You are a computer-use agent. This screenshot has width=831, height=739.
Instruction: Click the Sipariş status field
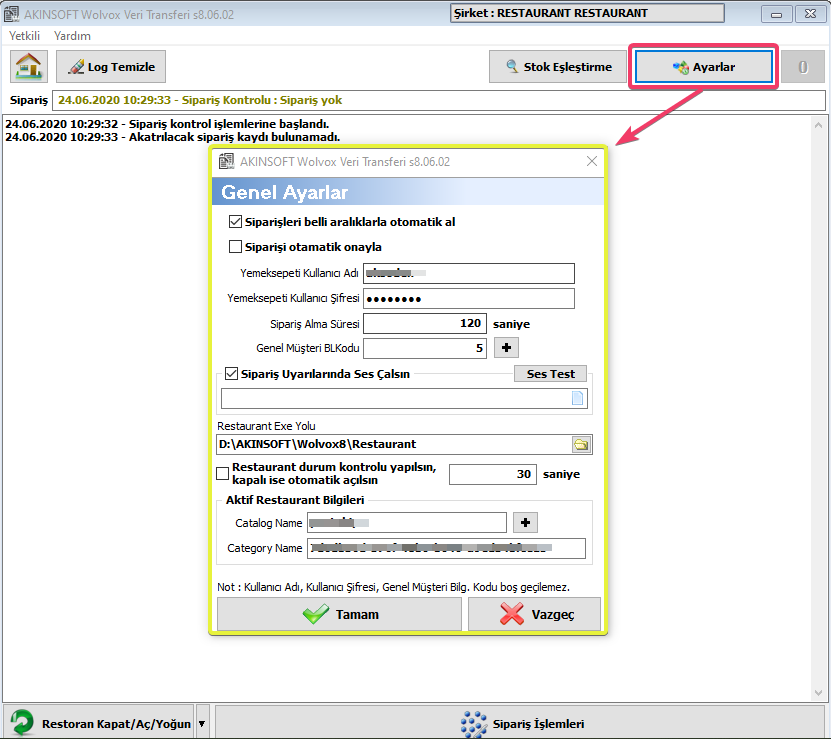point(439,100)
